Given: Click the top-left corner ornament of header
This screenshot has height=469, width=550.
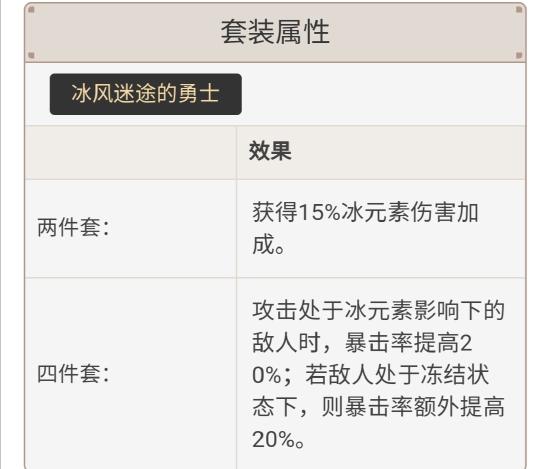Looking at the screenshot, I should (x=31, y=9).
